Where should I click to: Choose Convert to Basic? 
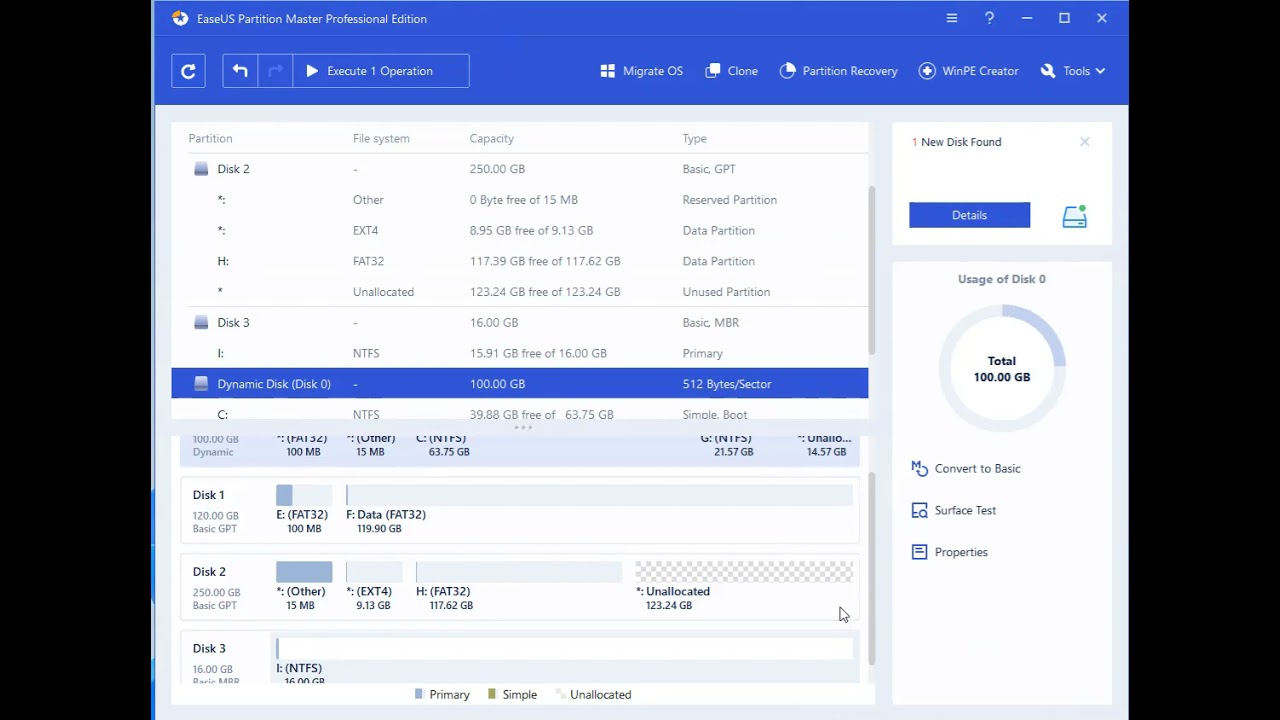977,468
